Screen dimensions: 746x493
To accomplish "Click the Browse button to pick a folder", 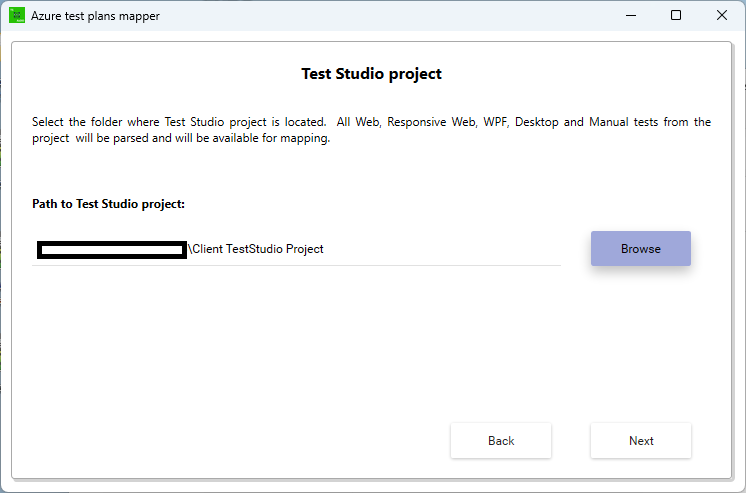I will 640,248.
